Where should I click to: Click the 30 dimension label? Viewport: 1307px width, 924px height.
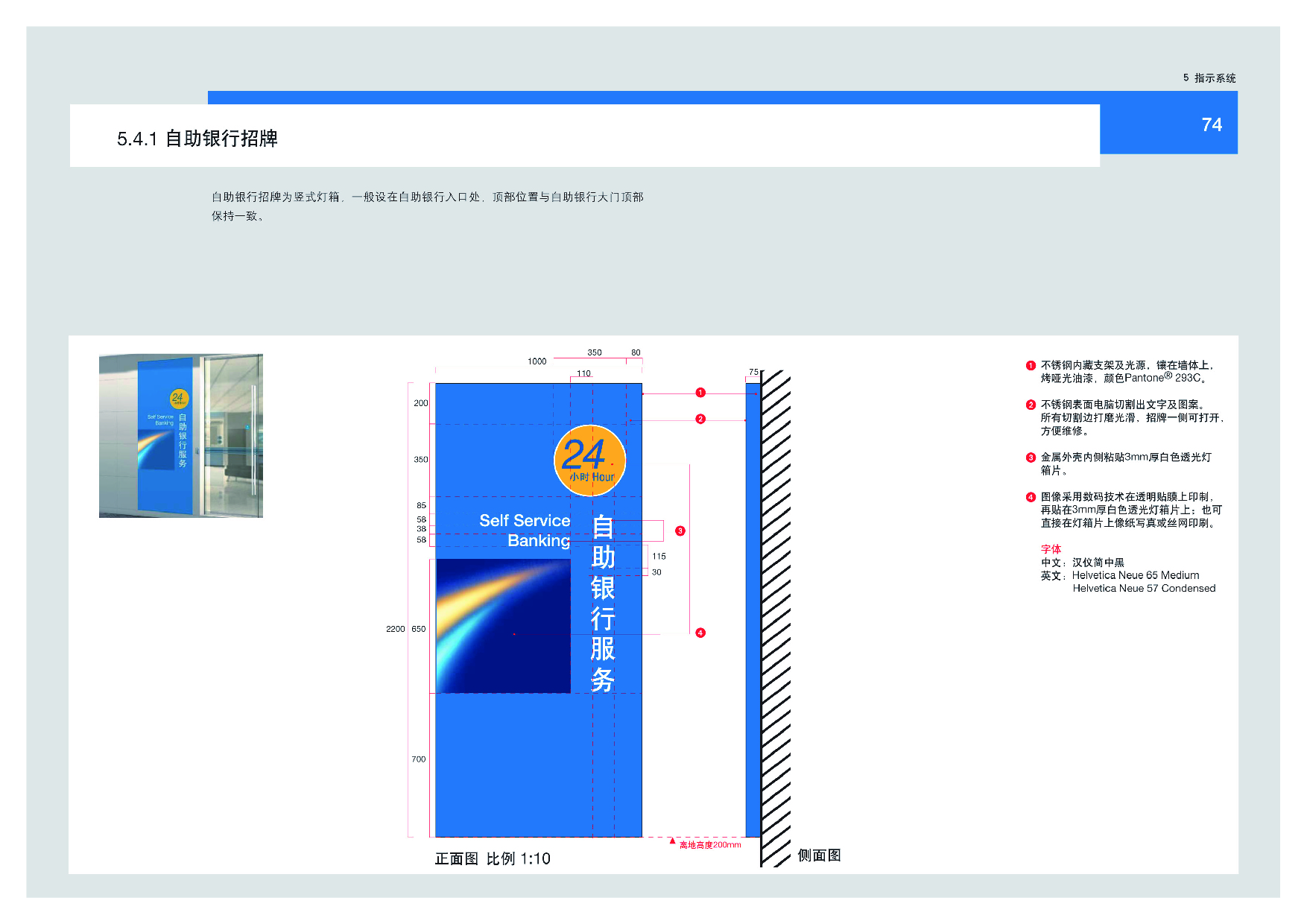click(x=656, y=572)
